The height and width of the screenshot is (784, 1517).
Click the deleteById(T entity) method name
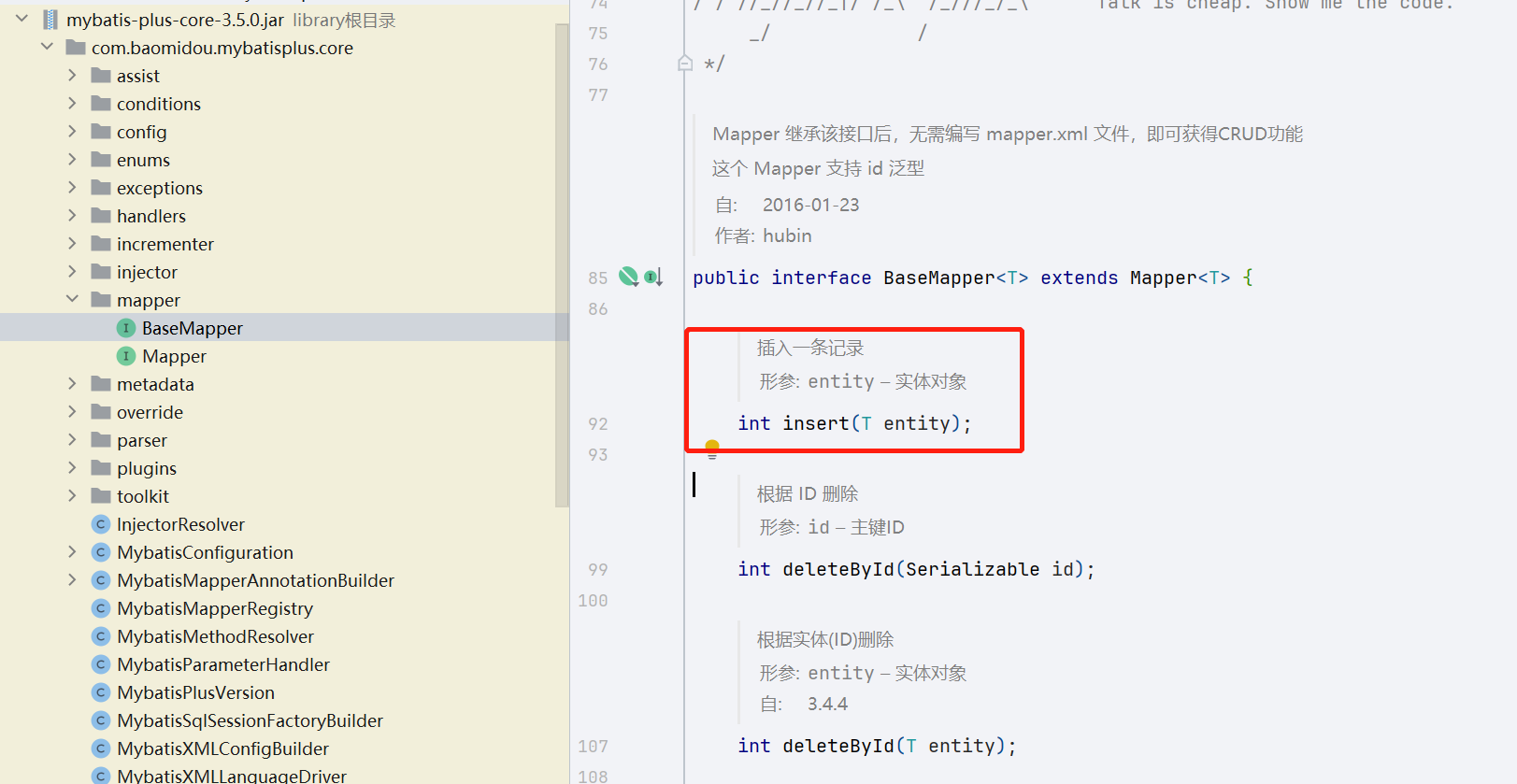[x=838, y=746]
